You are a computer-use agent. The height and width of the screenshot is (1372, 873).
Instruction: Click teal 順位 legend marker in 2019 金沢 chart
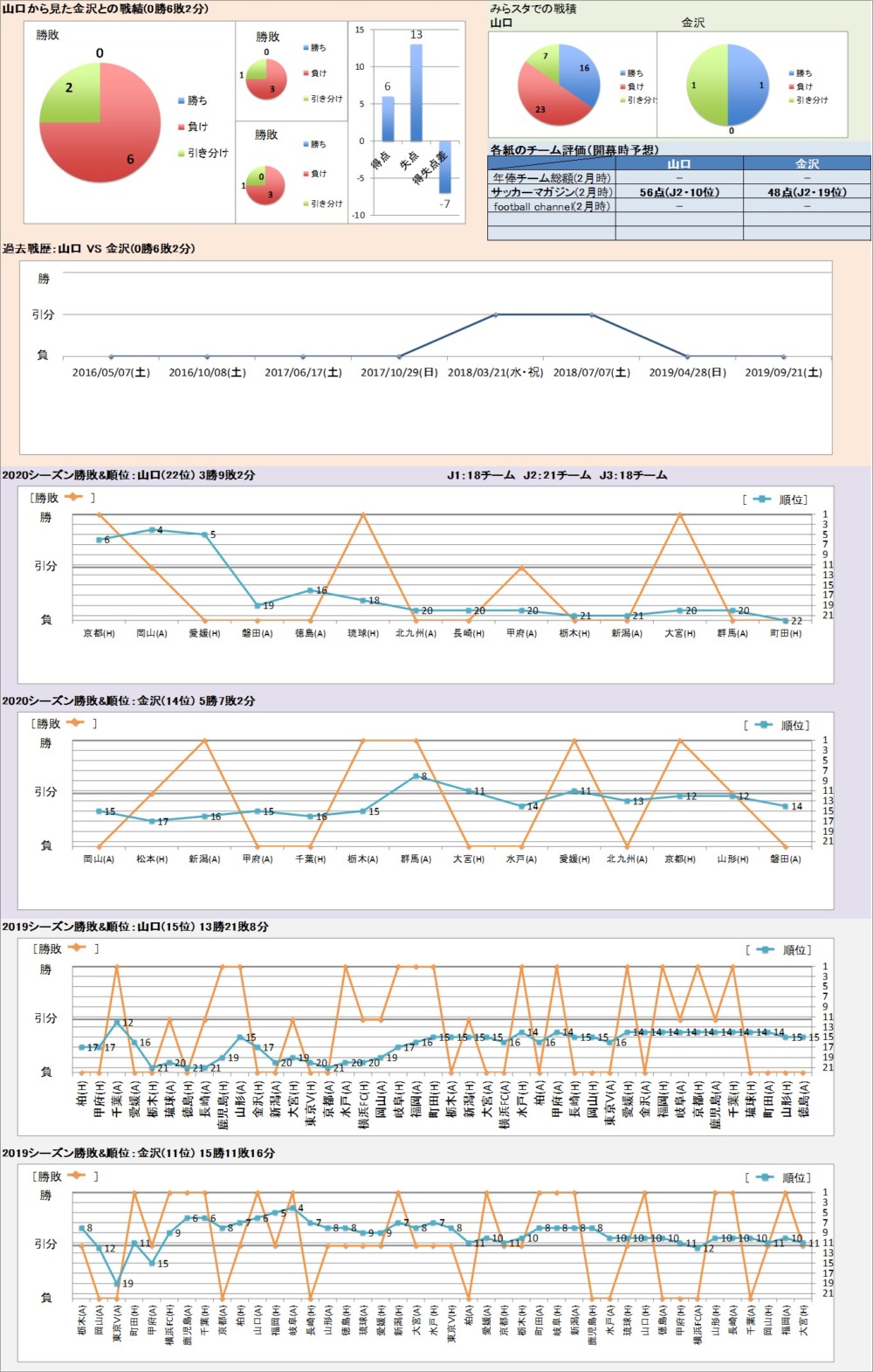[x=765, y=1177]
